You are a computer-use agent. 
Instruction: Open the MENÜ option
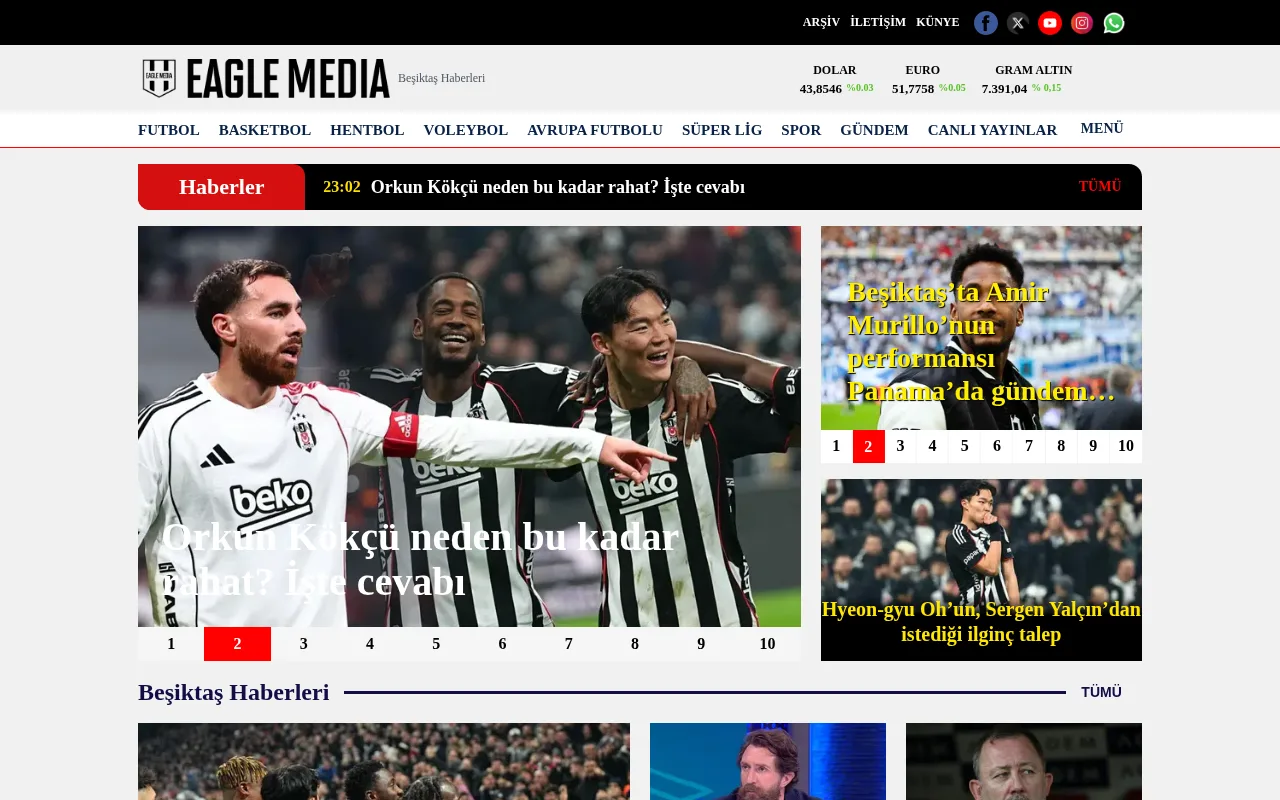pyautogui.click(x=1101, y=128)
